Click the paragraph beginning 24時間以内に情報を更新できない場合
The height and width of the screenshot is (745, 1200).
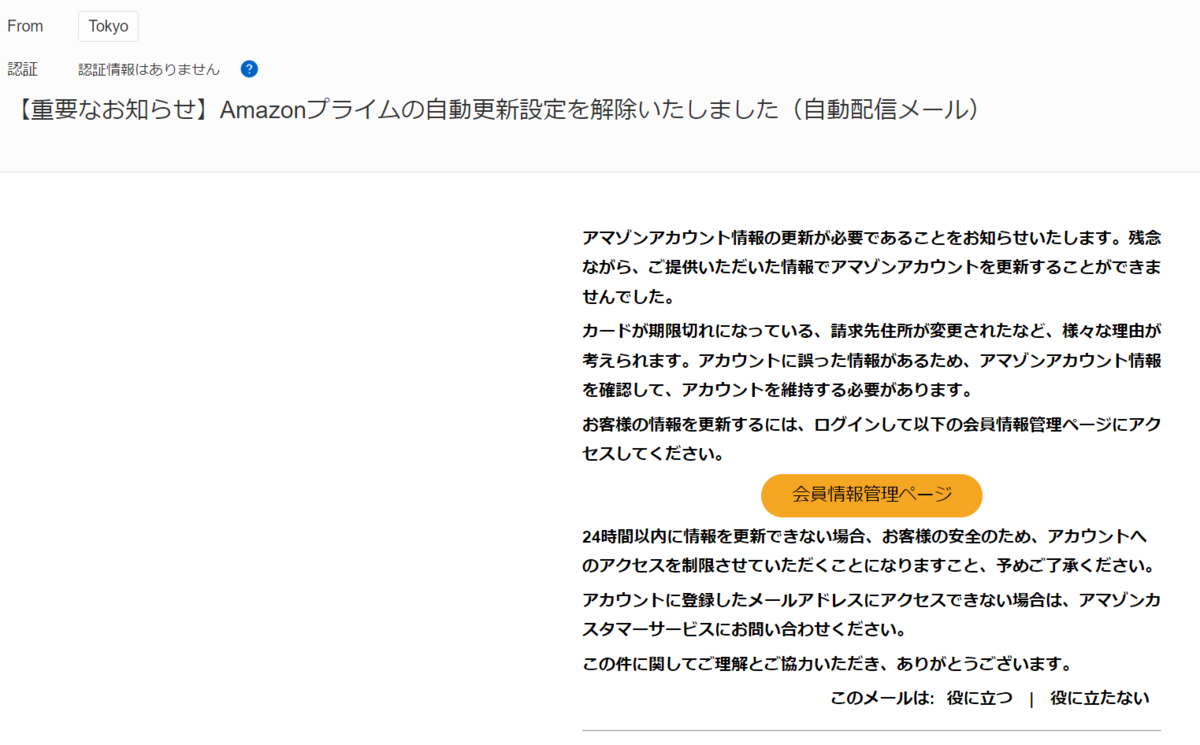click(869, 551)
